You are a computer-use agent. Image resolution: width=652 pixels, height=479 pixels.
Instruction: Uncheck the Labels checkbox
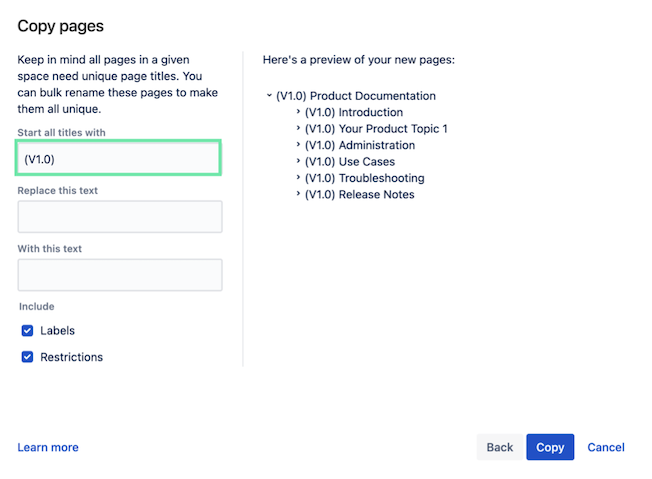(x=28, y=331)
